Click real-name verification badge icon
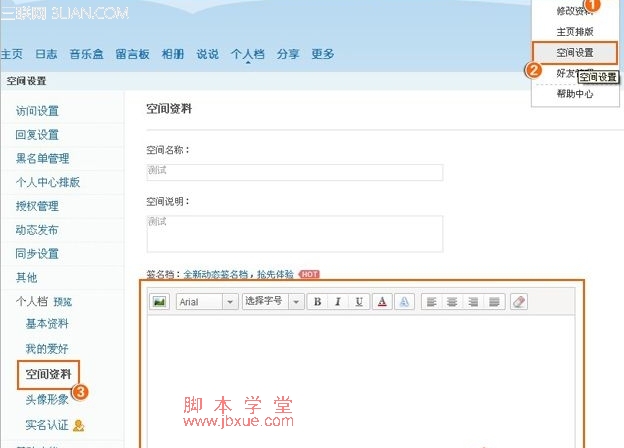624x448 pixels. [x=79, y=425]
